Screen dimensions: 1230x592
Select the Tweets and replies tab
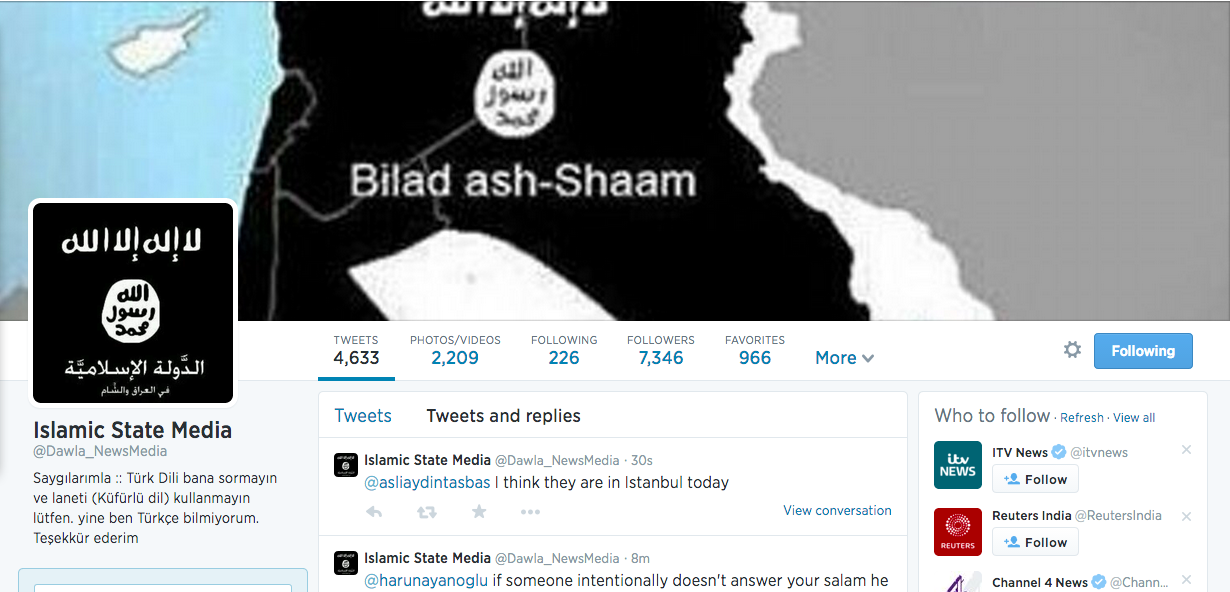pyautogui.click(x=503, y=416)
